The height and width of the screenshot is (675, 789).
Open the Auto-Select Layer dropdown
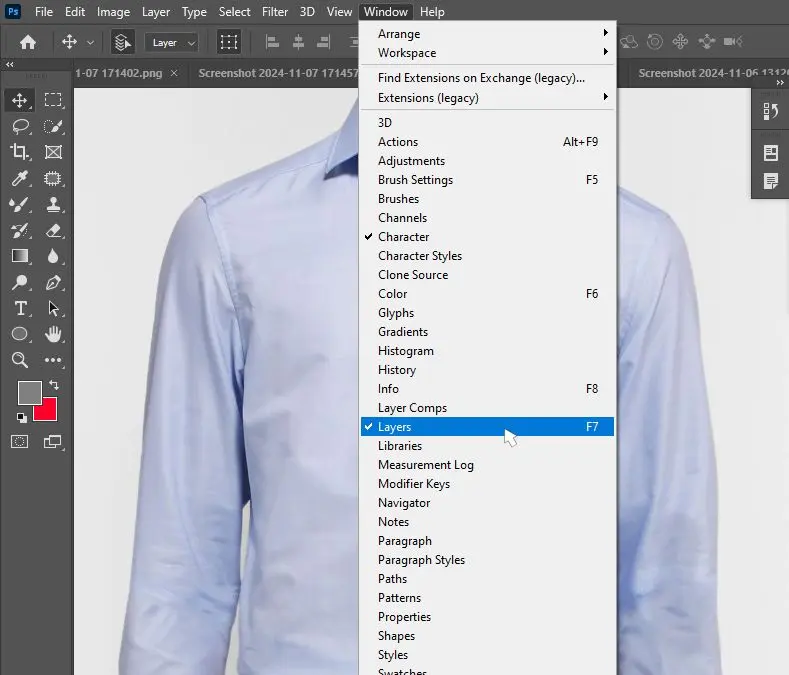pos(172,43)
